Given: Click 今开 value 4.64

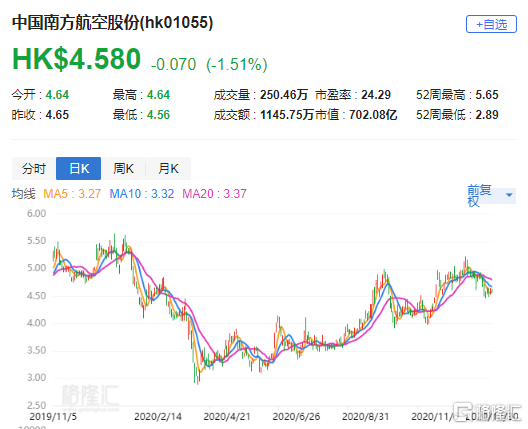Looking at the screenshot, I should pos(57,95).
